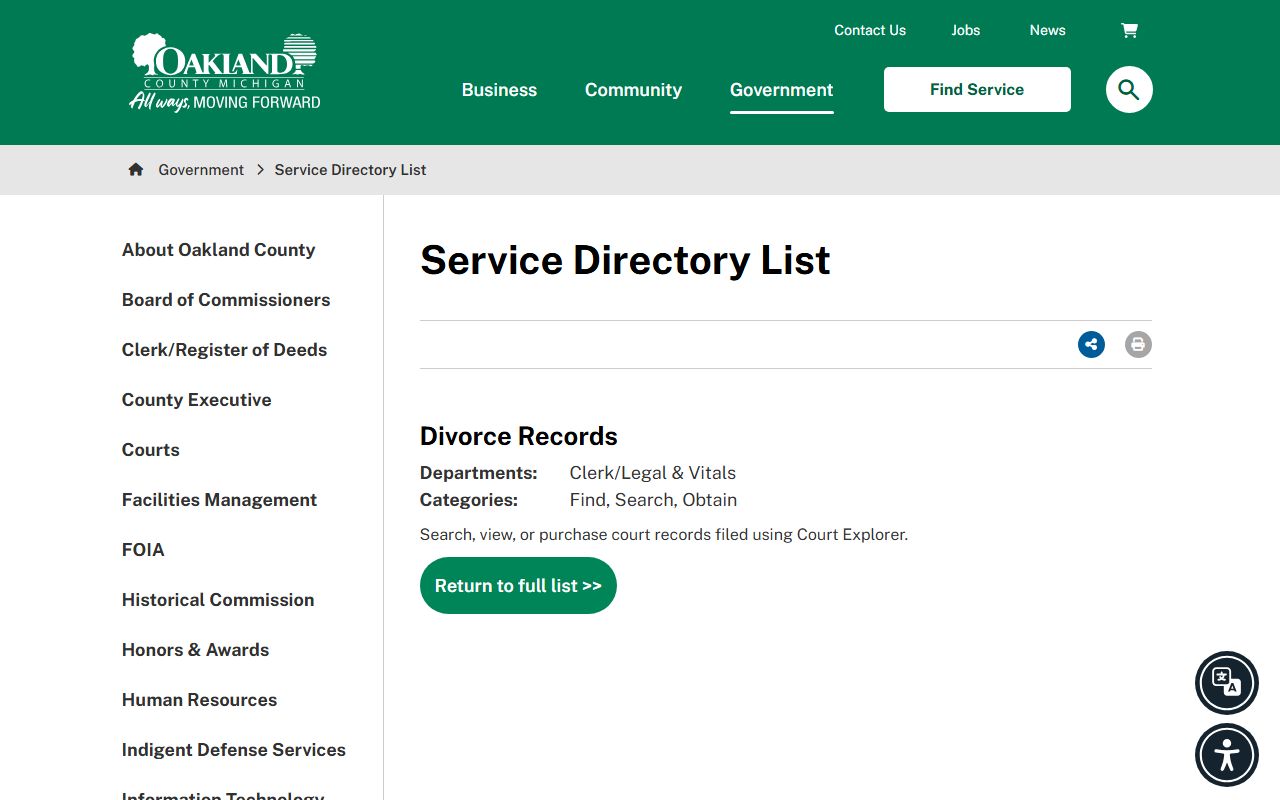The width and height of the screenshot is (1280, 800).
Task: Open About Oakland County sidebar link
Action: click(218, 250)
